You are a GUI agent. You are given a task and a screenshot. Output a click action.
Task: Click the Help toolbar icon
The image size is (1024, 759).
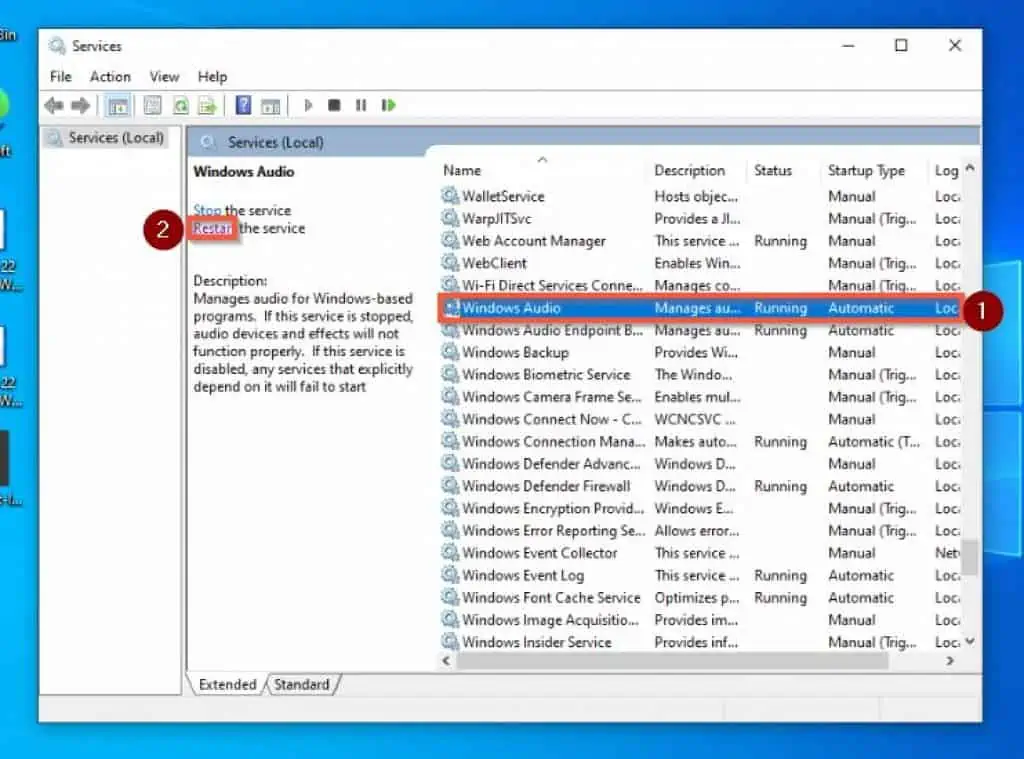(242, 105)
